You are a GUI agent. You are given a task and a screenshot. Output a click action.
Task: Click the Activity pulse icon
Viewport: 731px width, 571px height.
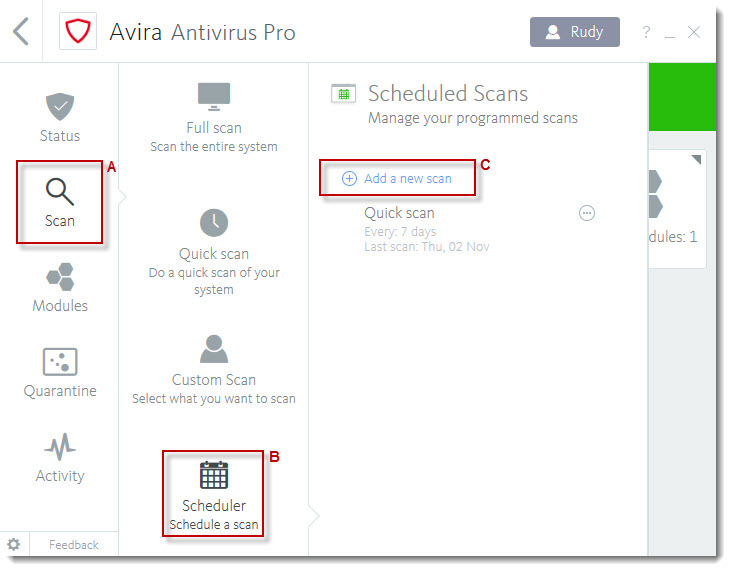click(60, 447)
